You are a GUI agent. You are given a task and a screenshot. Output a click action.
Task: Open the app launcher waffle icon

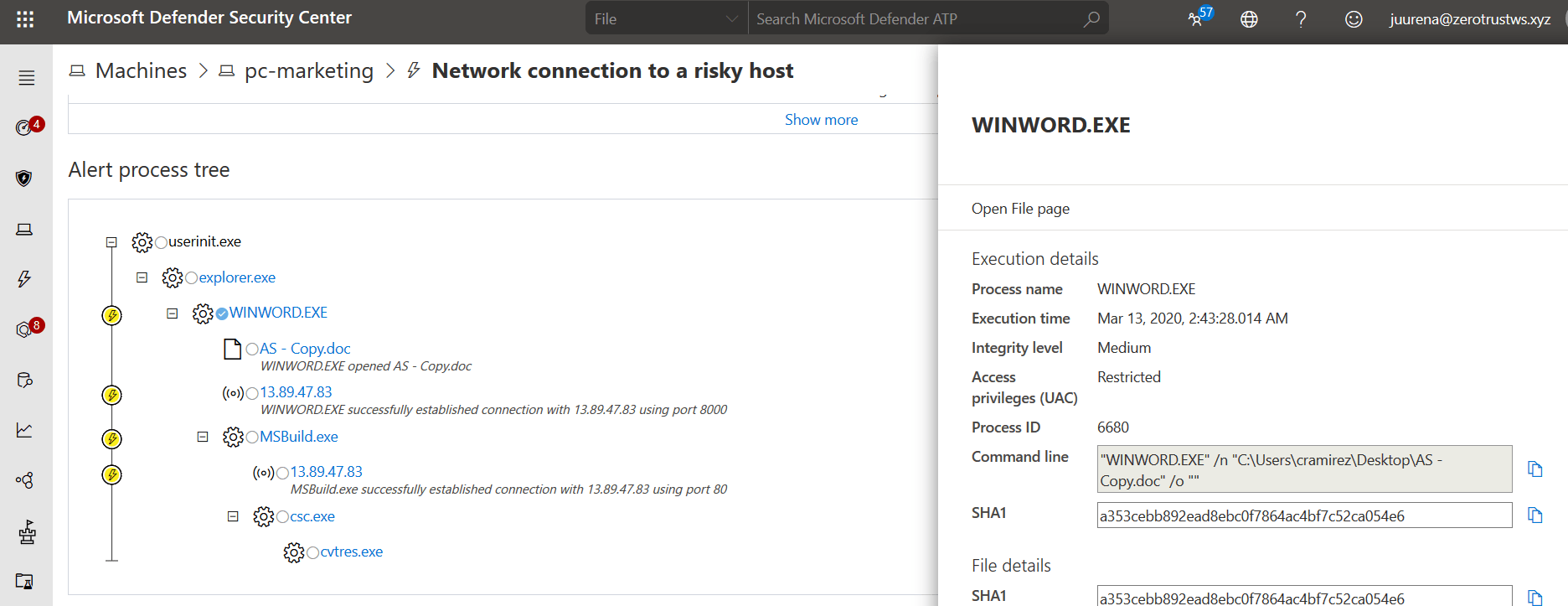point(25,18)
